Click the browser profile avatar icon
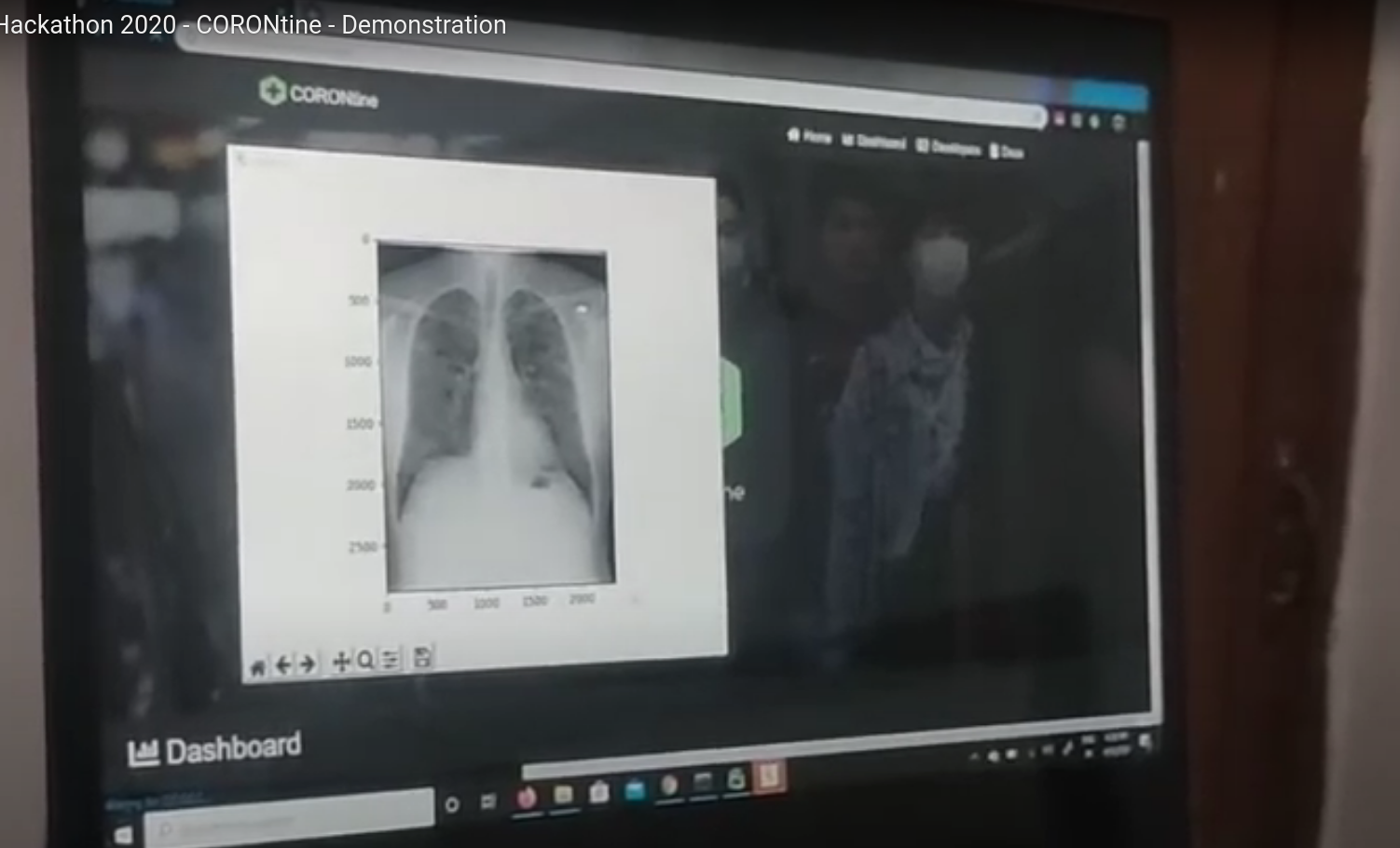The width and height of the screenshot is (1400, 848). click(1119, 122)
